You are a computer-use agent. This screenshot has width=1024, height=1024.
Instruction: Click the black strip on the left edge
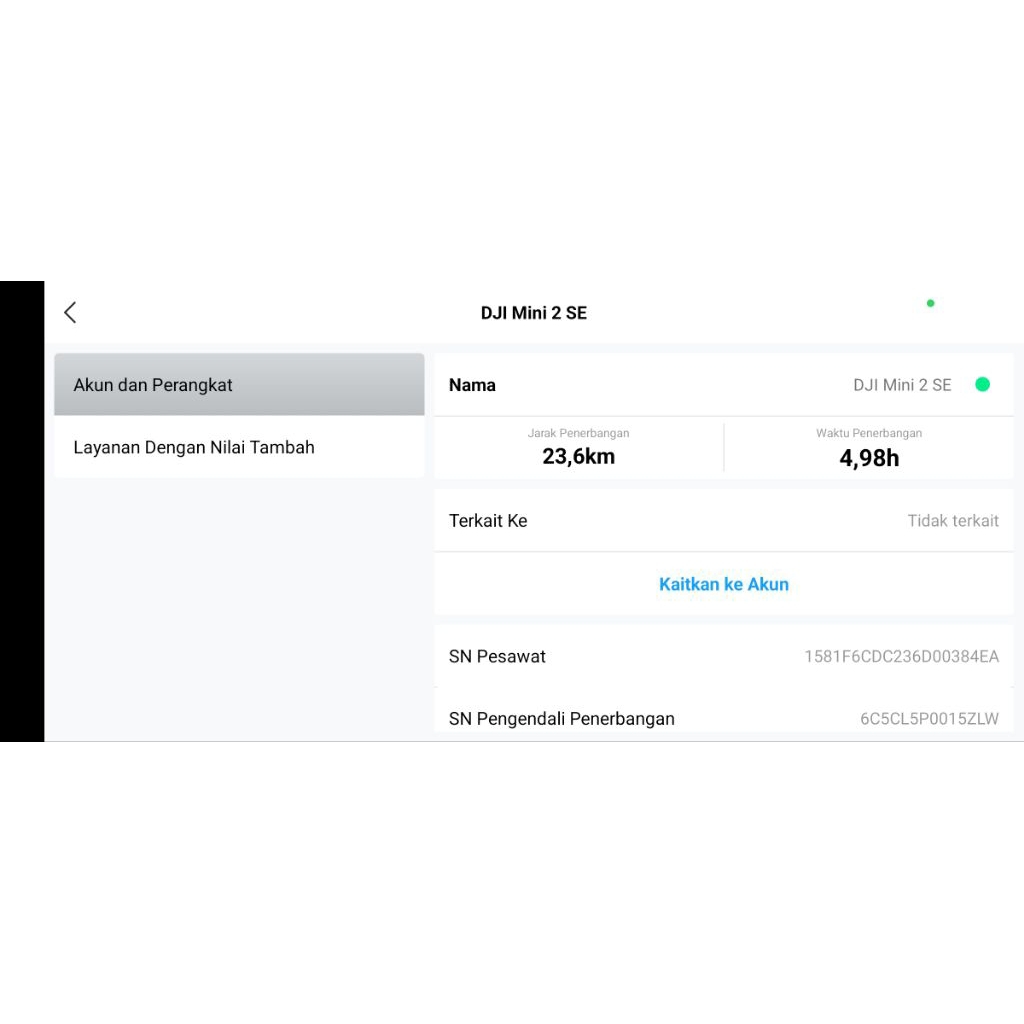[x=22, y=510]
